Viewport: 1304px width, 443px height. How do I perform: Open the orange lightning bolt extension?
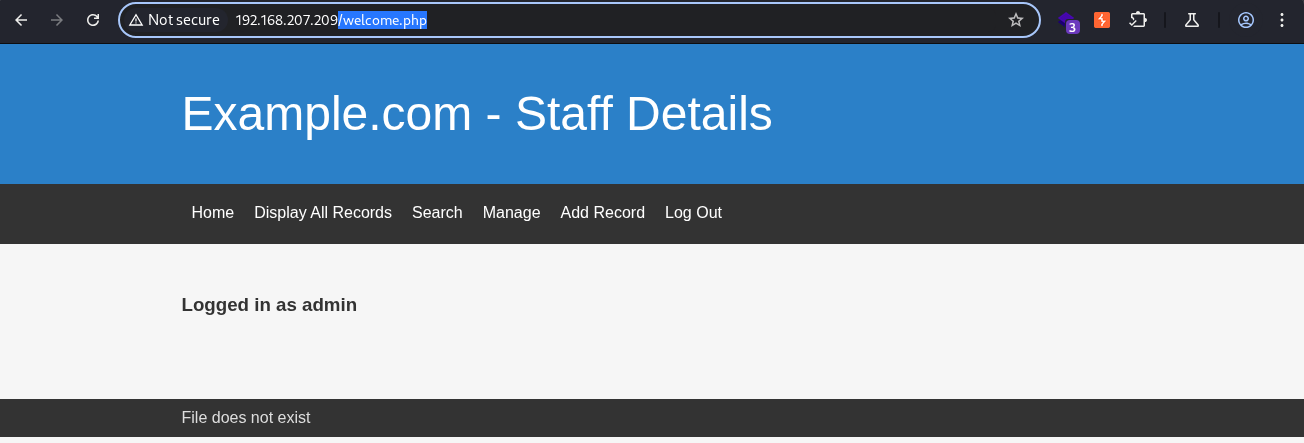tap(1102, 20)
